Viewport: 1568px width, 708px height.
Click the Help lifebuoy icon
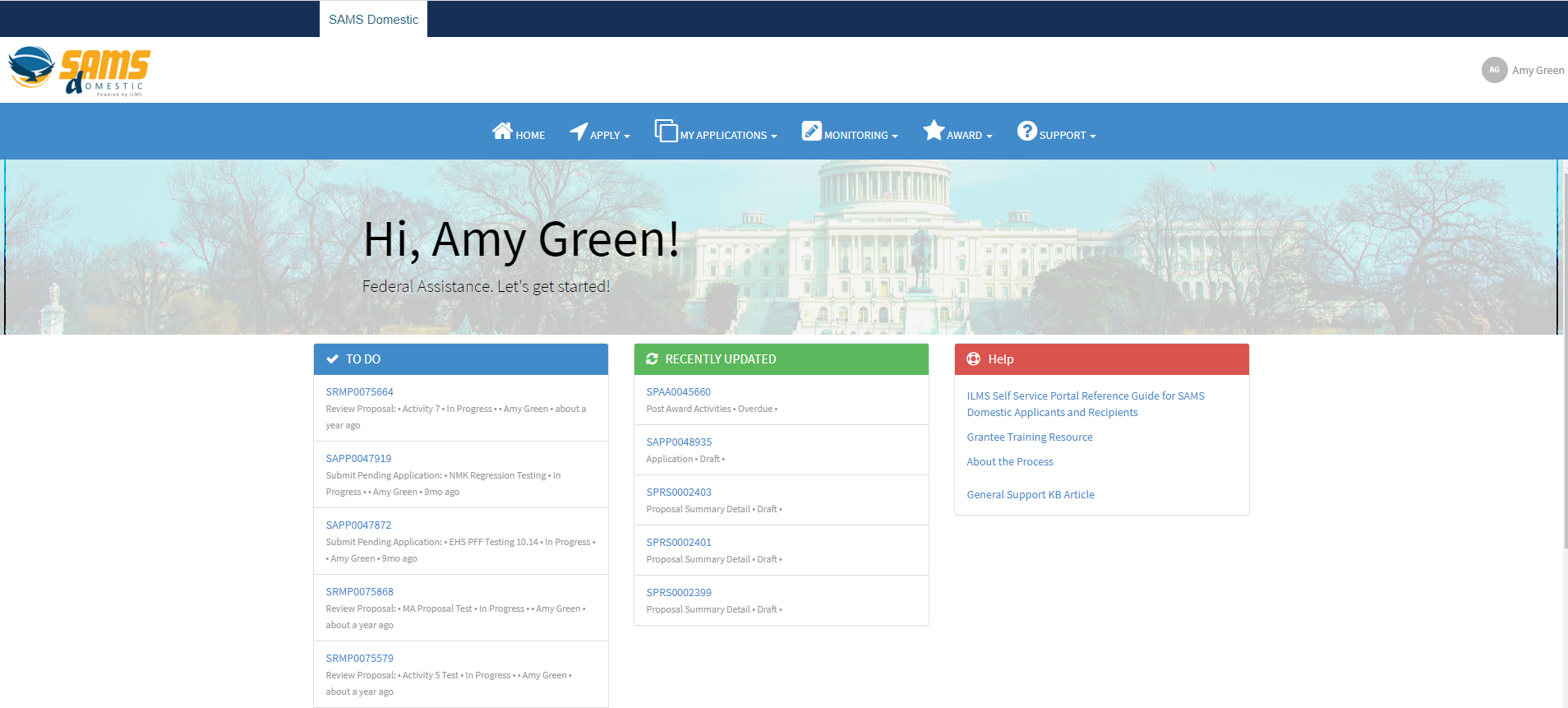point(973,359)
